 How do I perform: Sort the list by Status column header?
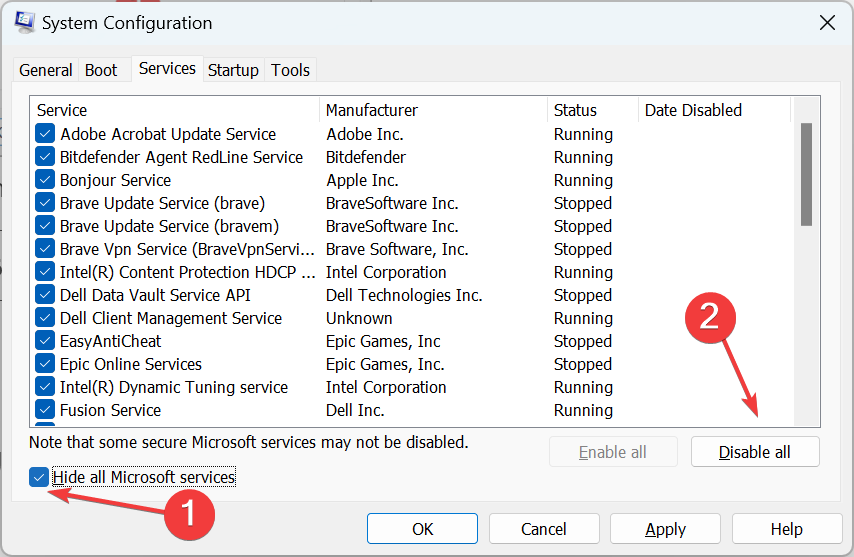click(592, 110)
